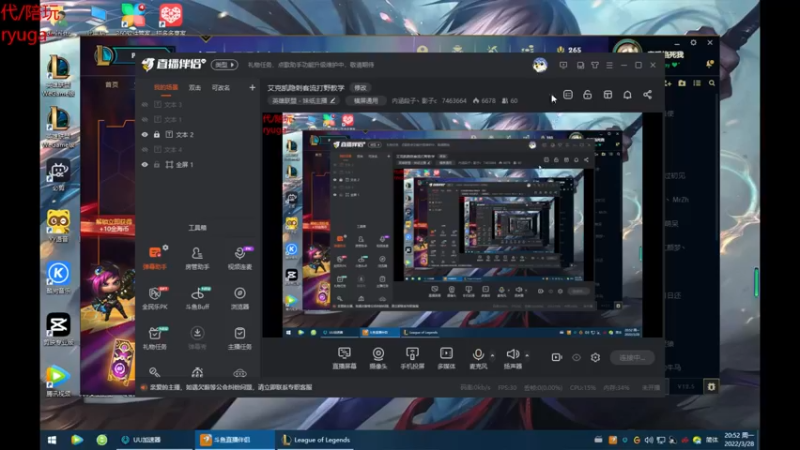Click the 横屏通用 button

coord(366,101)
